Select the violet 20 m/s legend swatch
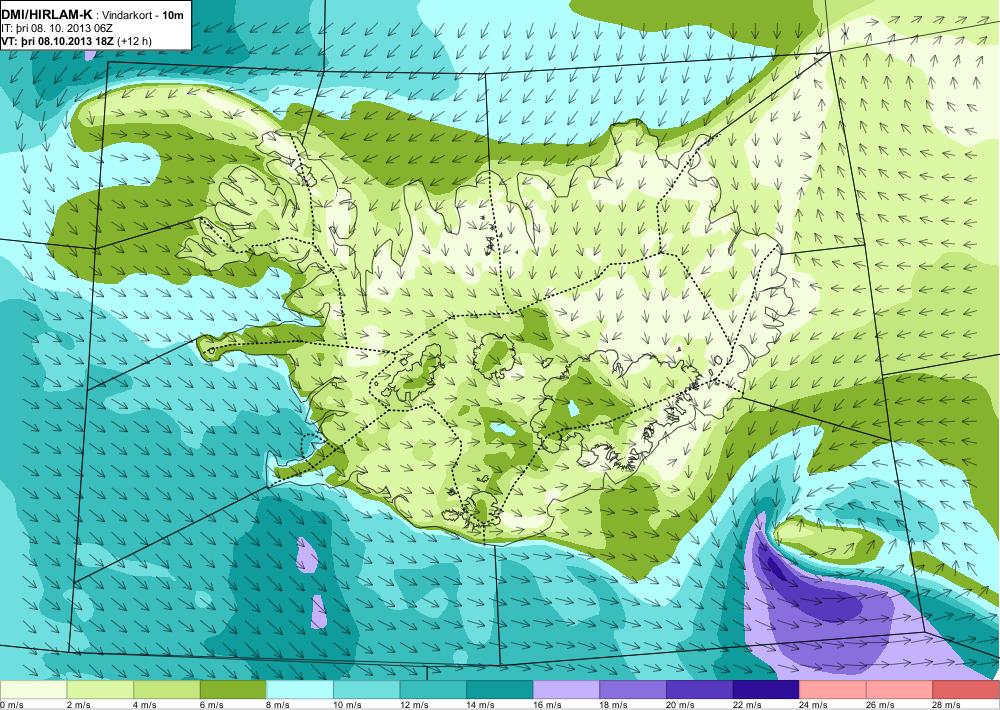The width and height of the screenshot is (1000, 710). coord(700,690)
